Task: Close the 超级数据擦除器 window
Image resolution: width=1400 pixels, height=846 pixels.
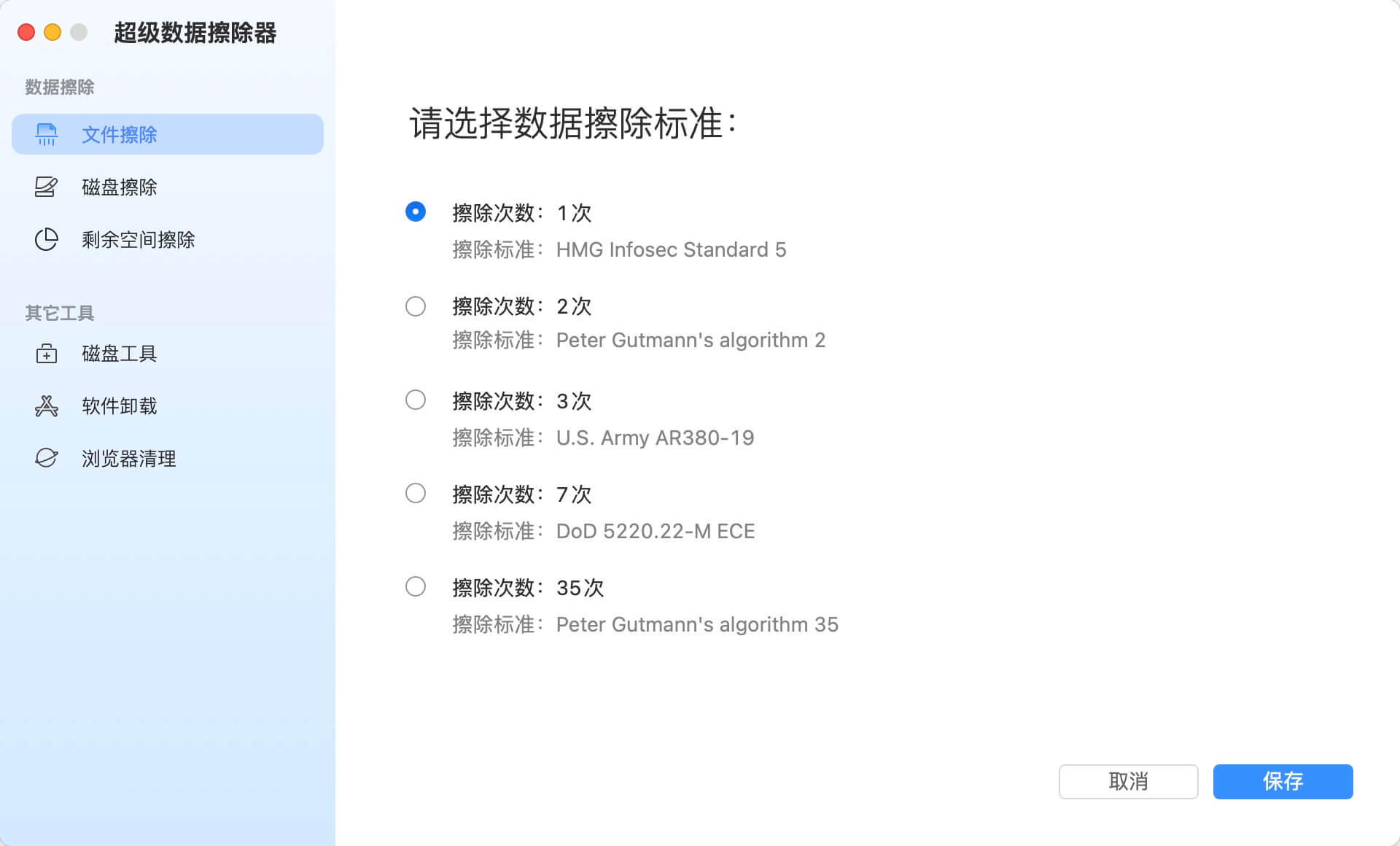Action: (x=25, y=33)
